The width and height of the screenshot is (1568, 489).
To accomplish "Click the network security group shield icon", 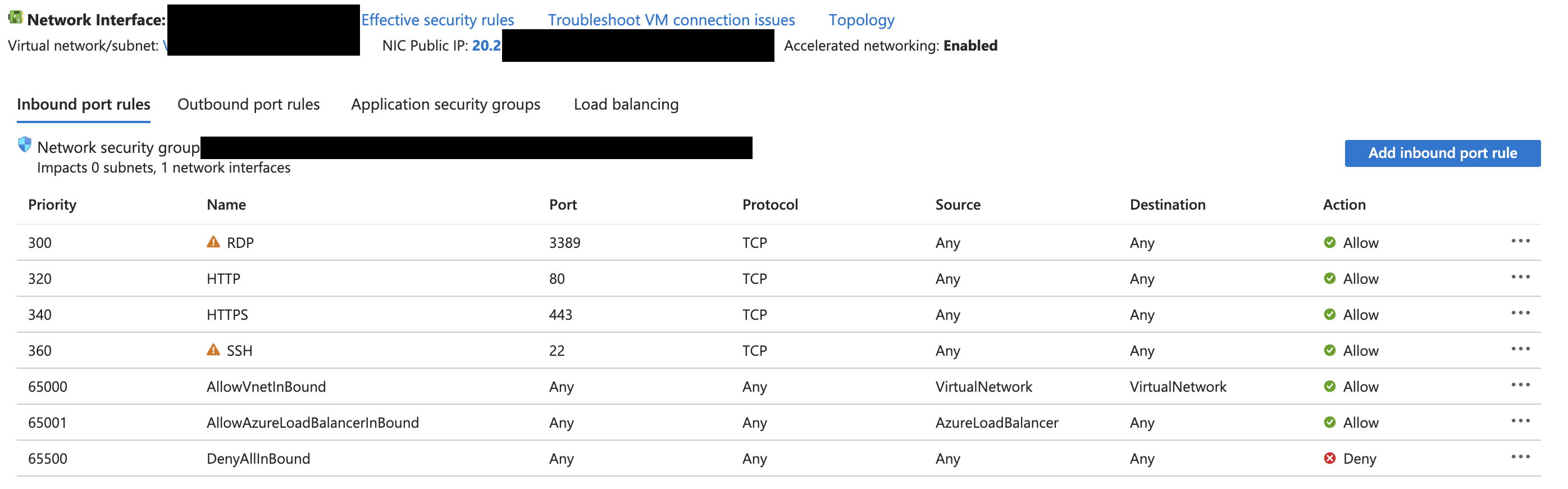I will pos(23,146).
